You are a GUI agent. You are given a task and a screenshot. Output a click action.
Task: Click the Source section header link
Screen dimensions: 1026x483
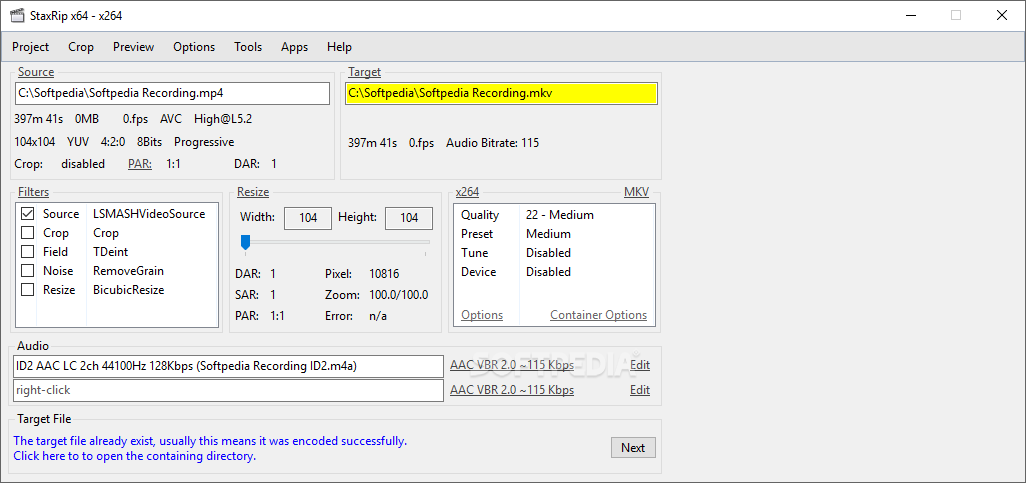[36, 73]
